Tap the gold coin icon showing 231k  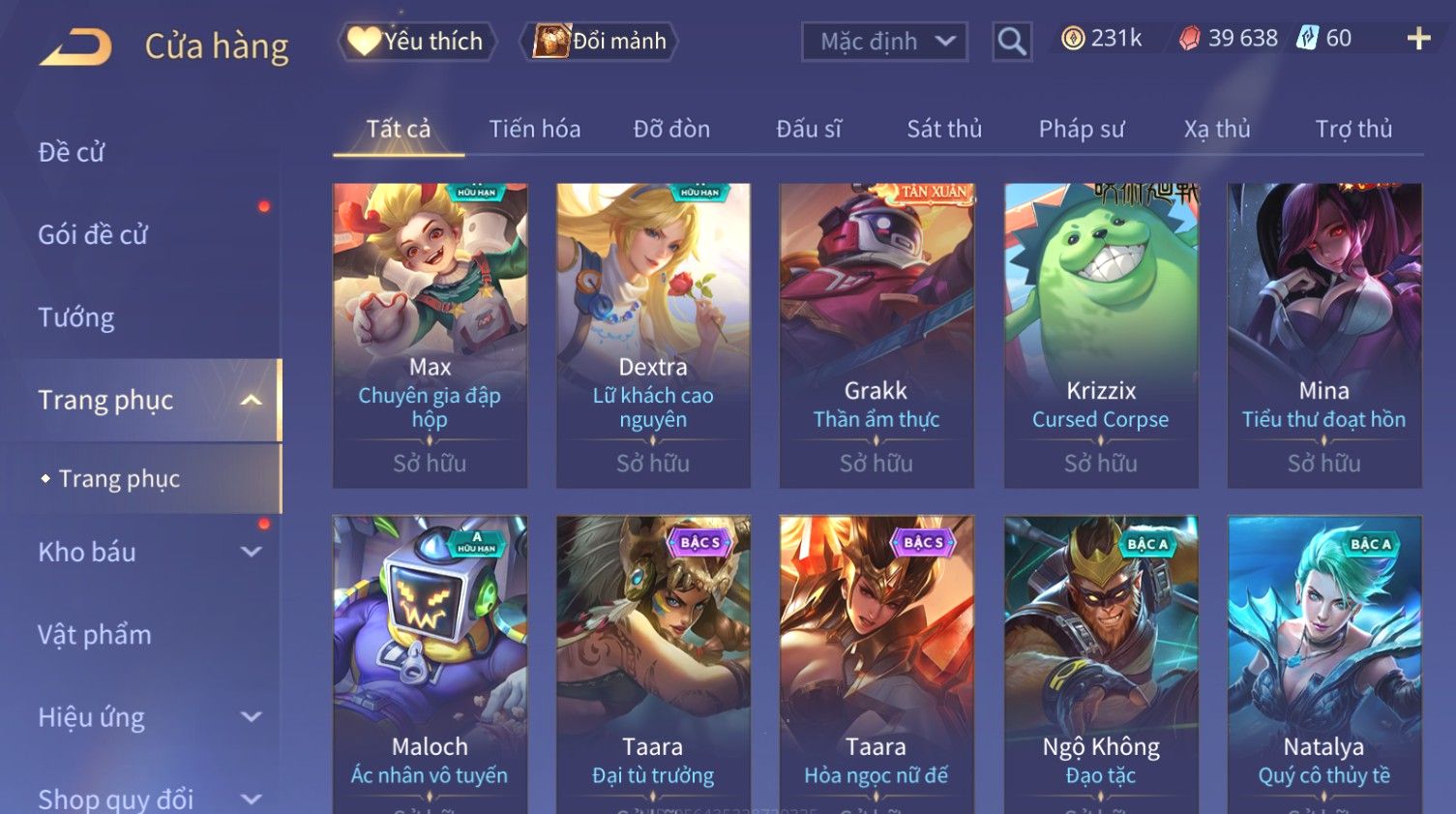[1072, 39]
